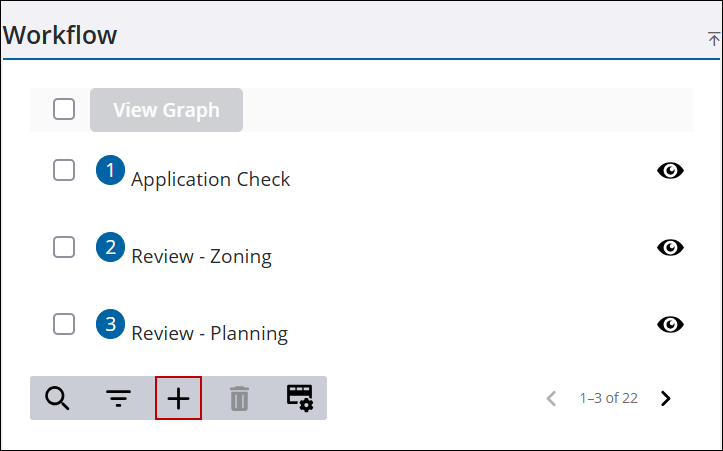The image size is (723, 451).
Task: Click the trash delete icon
Action: 239,398
